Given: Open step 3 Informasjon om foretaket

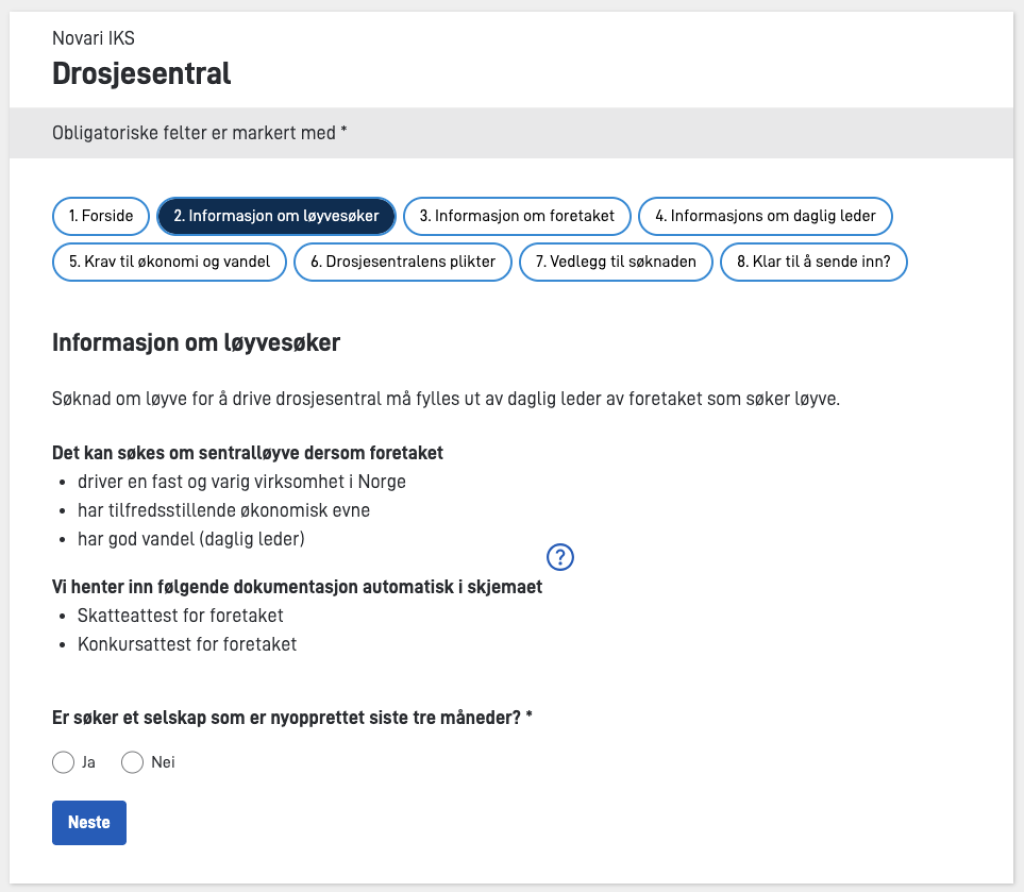Looking at the screenshot, I should [x=516, y=216].
